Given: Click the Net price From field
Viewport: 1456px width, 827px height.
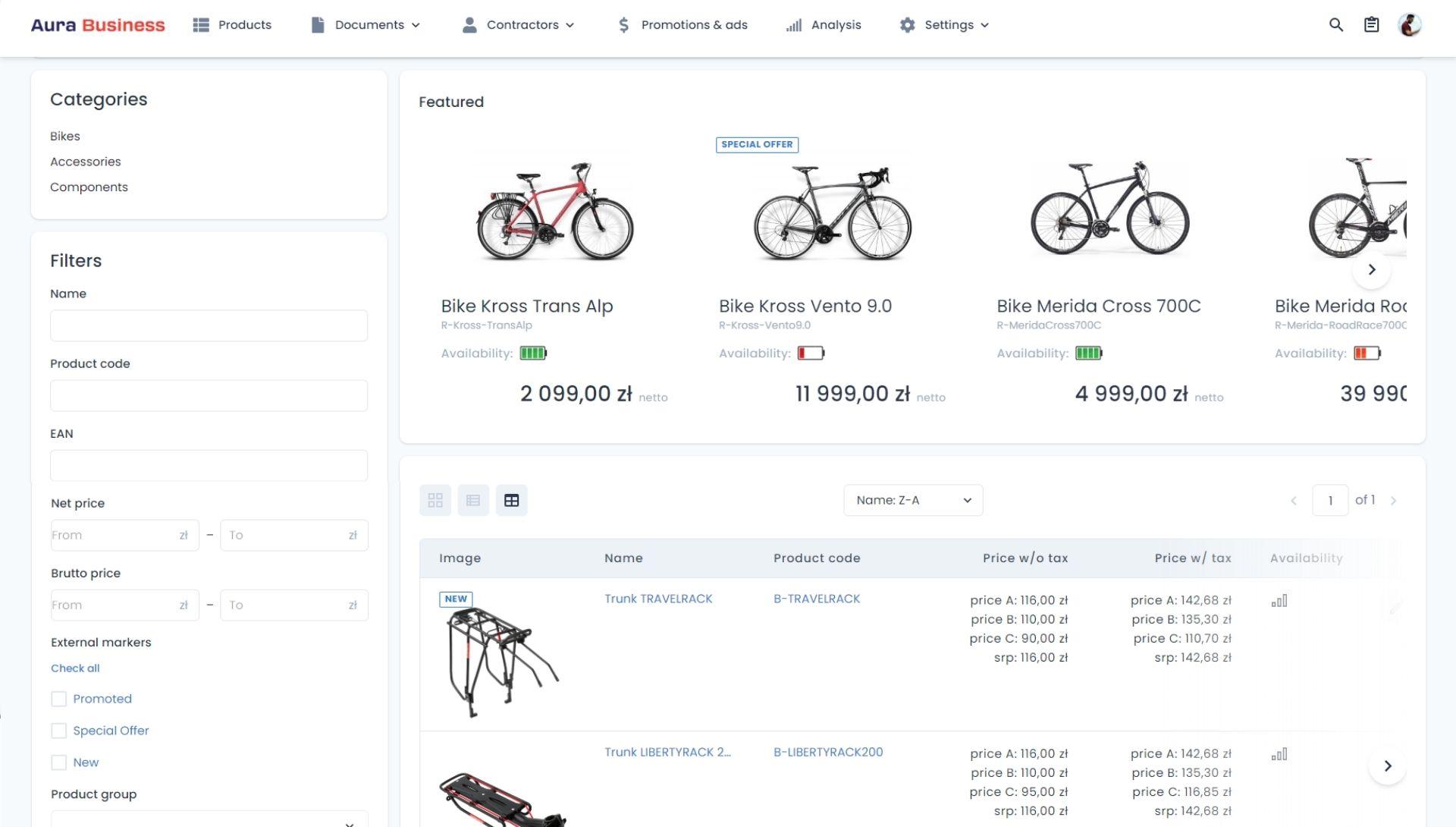Looking at the screenshot, I should coord(125,535).
